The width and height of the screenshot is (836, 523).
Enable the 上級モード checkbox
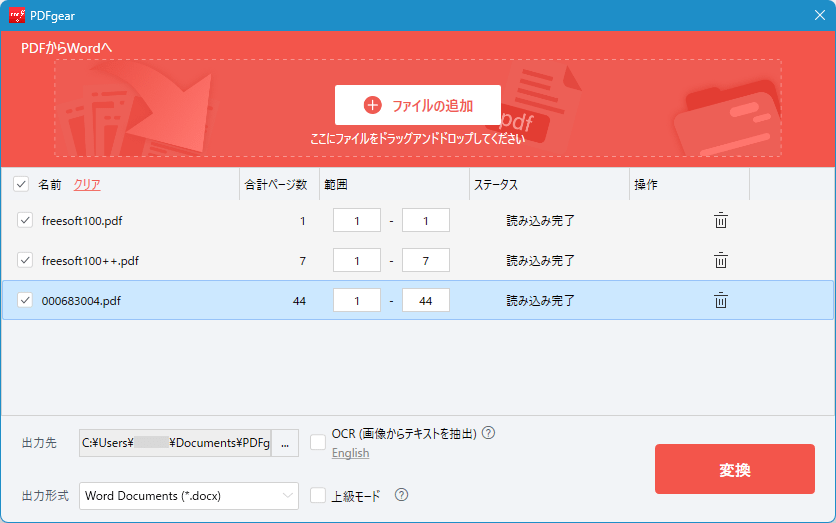[318, 495]
